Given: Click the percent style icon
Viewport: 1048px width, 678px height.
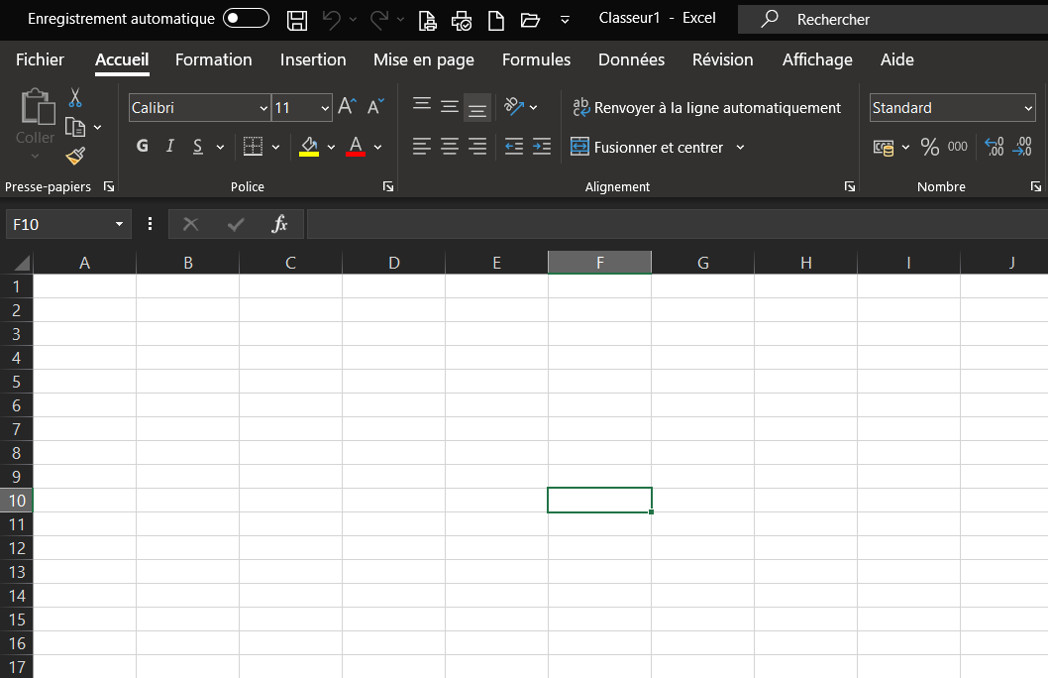Looking at the screenshot, I should tap(930, 146).
